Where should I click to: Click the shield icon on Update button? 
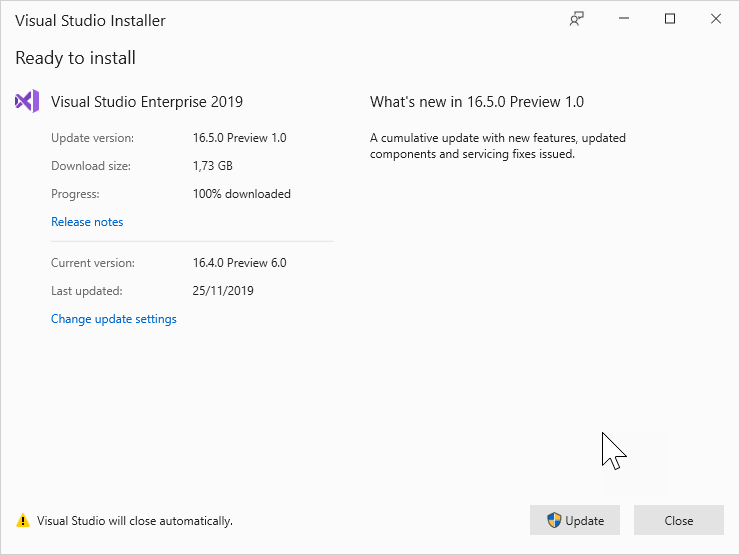pyautogui.click(x=554, y=520)
